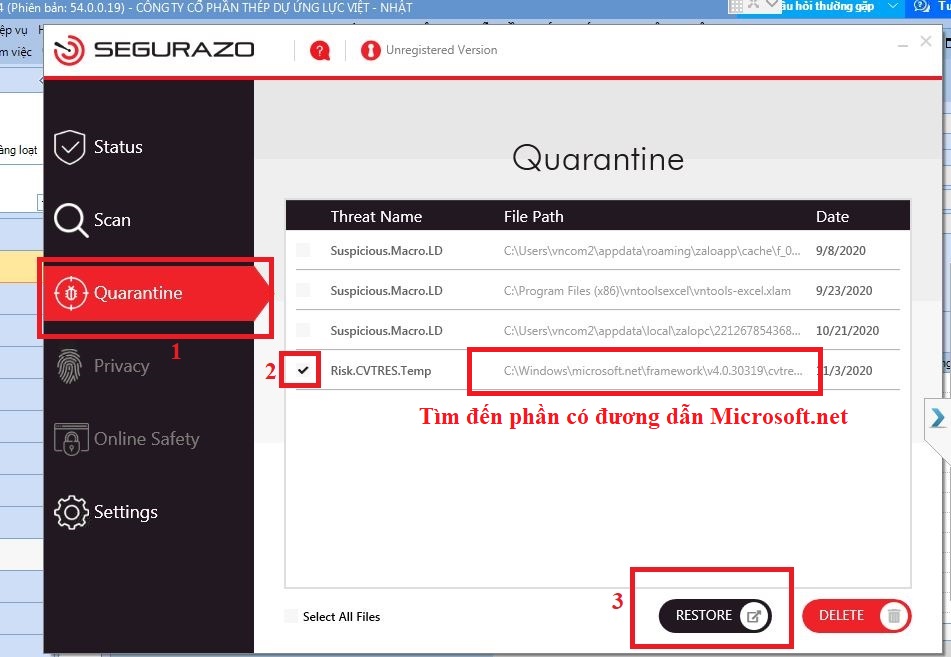
Task: Expand the blue chevron panel in background window
Action: 938,418
